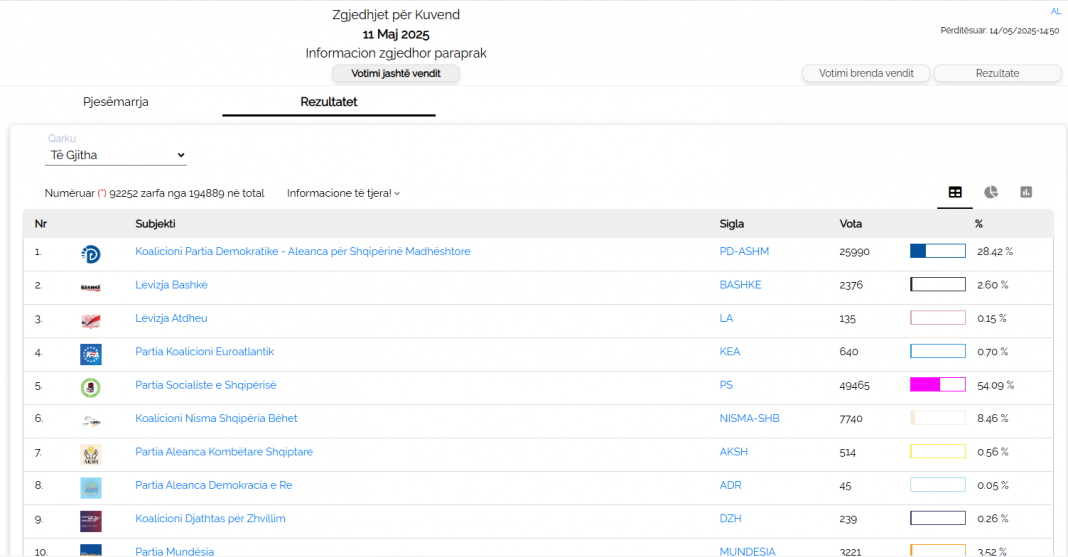Click the Nisma Shqipëria Bëhet logo
Screen dimensions: 1068x557
[91, 421]
